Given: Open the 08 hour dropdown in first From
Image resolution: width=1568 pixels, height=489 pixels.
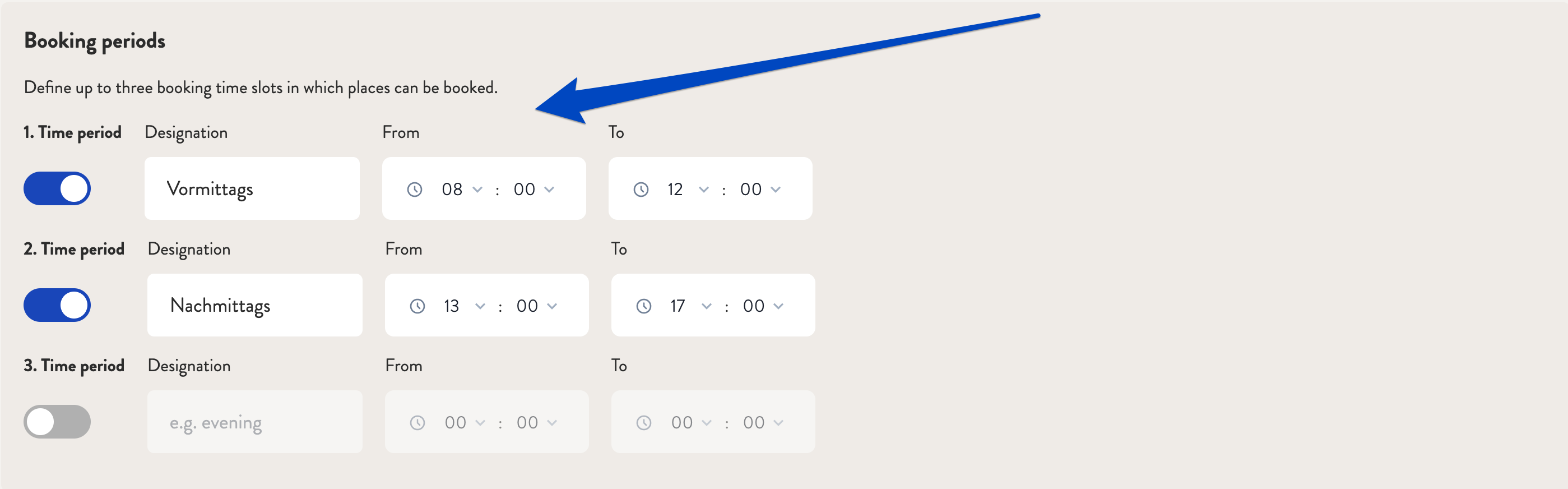Looking at the screenshot, I should [462, 190].
